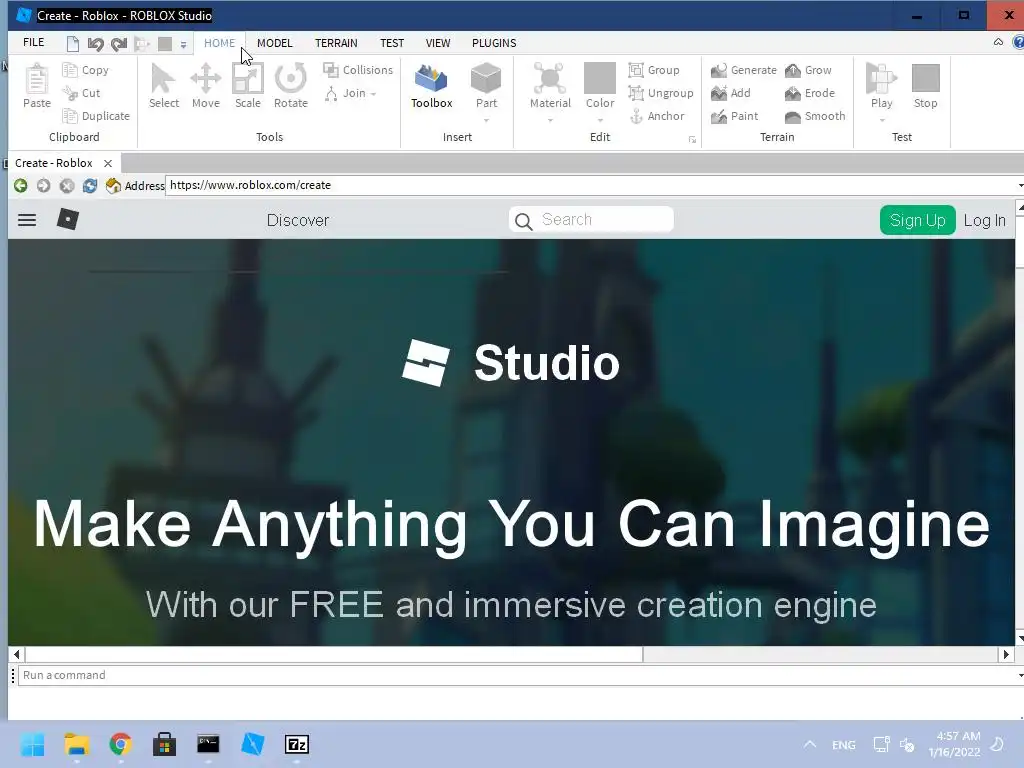Open quick access toolbar customize arrow
Viewport: 1024px width, 768px height.
[x=184, y=44]
